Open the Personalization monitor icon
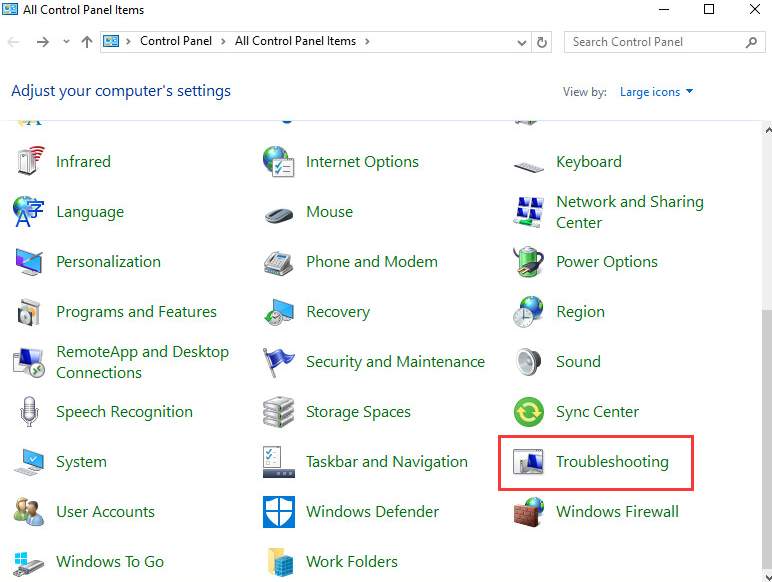The width and height of the screenshot is (772, 582). click(x=30, y=261)
